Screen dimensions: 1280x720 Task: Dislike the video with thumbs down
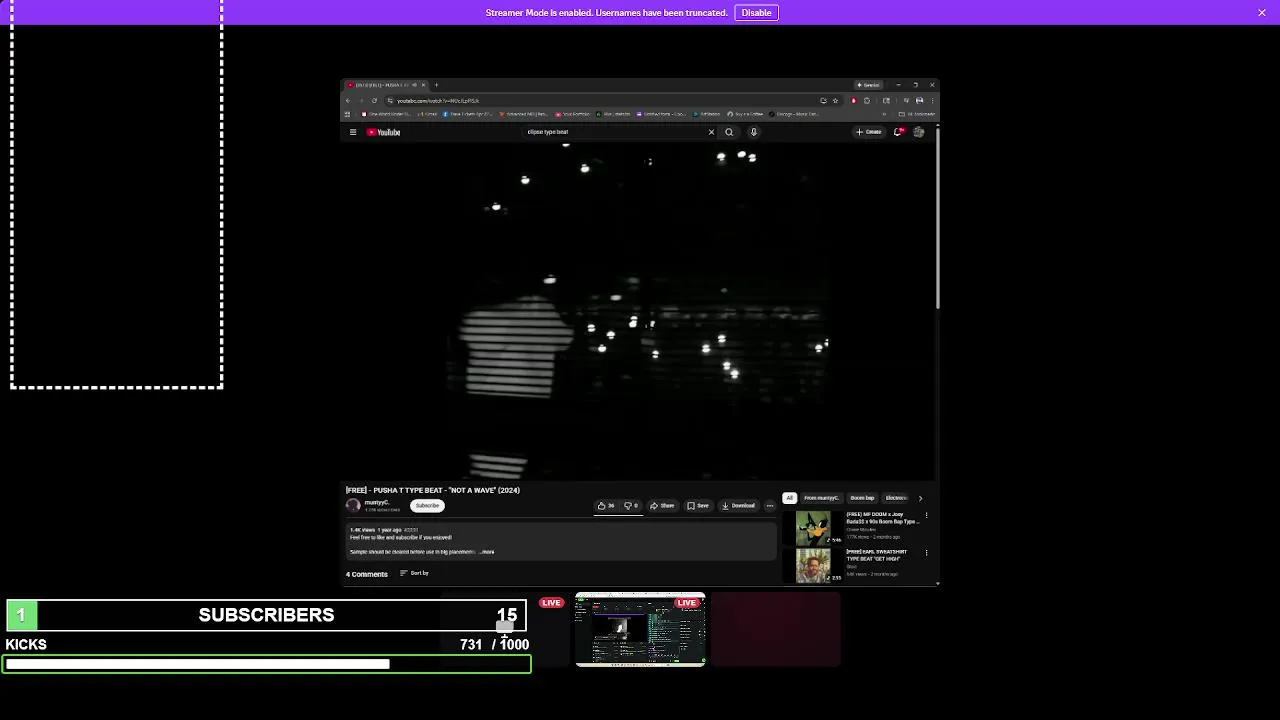[631, 506]
